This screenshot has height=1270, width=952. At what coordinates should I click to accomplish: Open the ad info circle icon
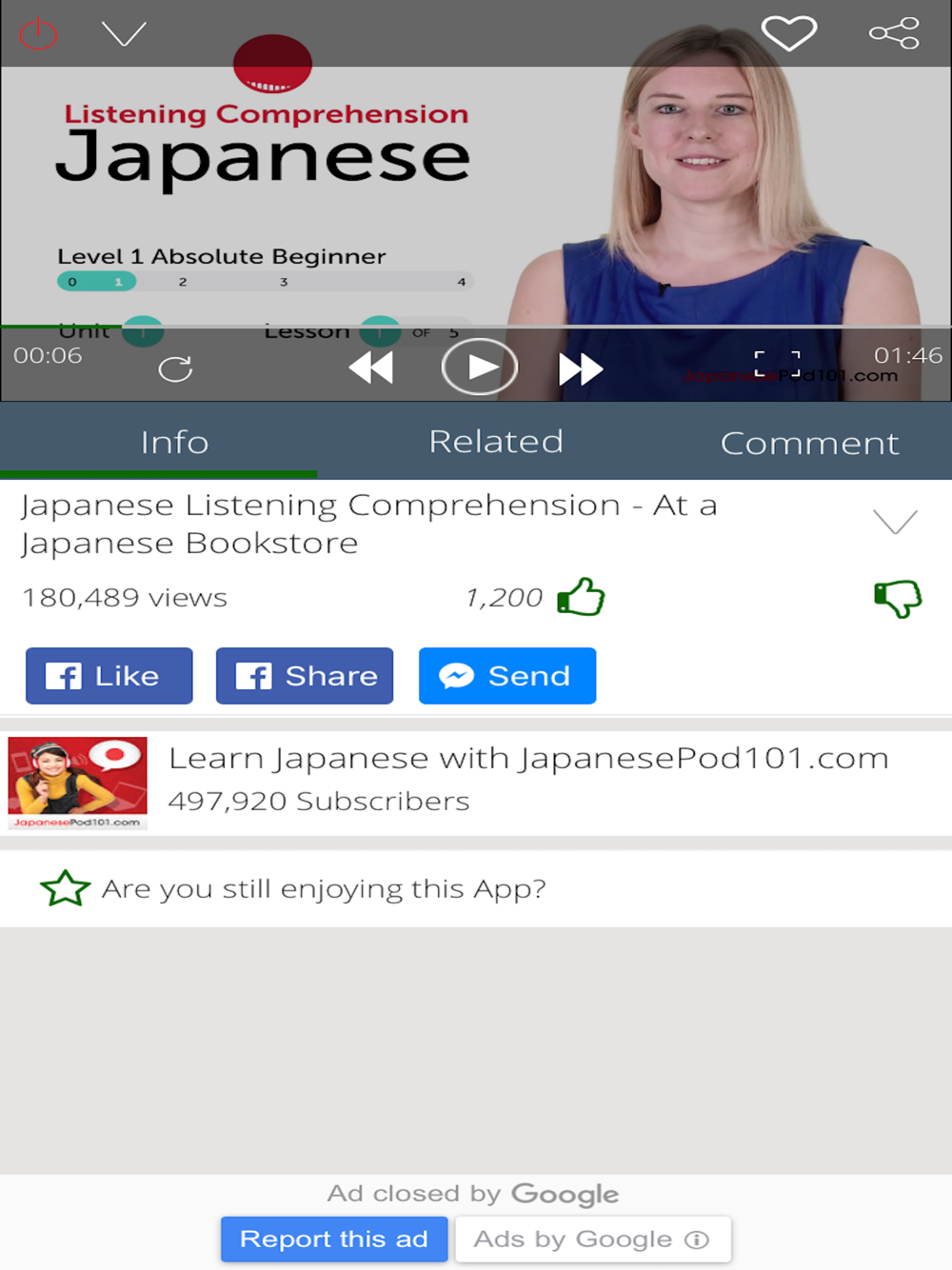coord(697,1240)
